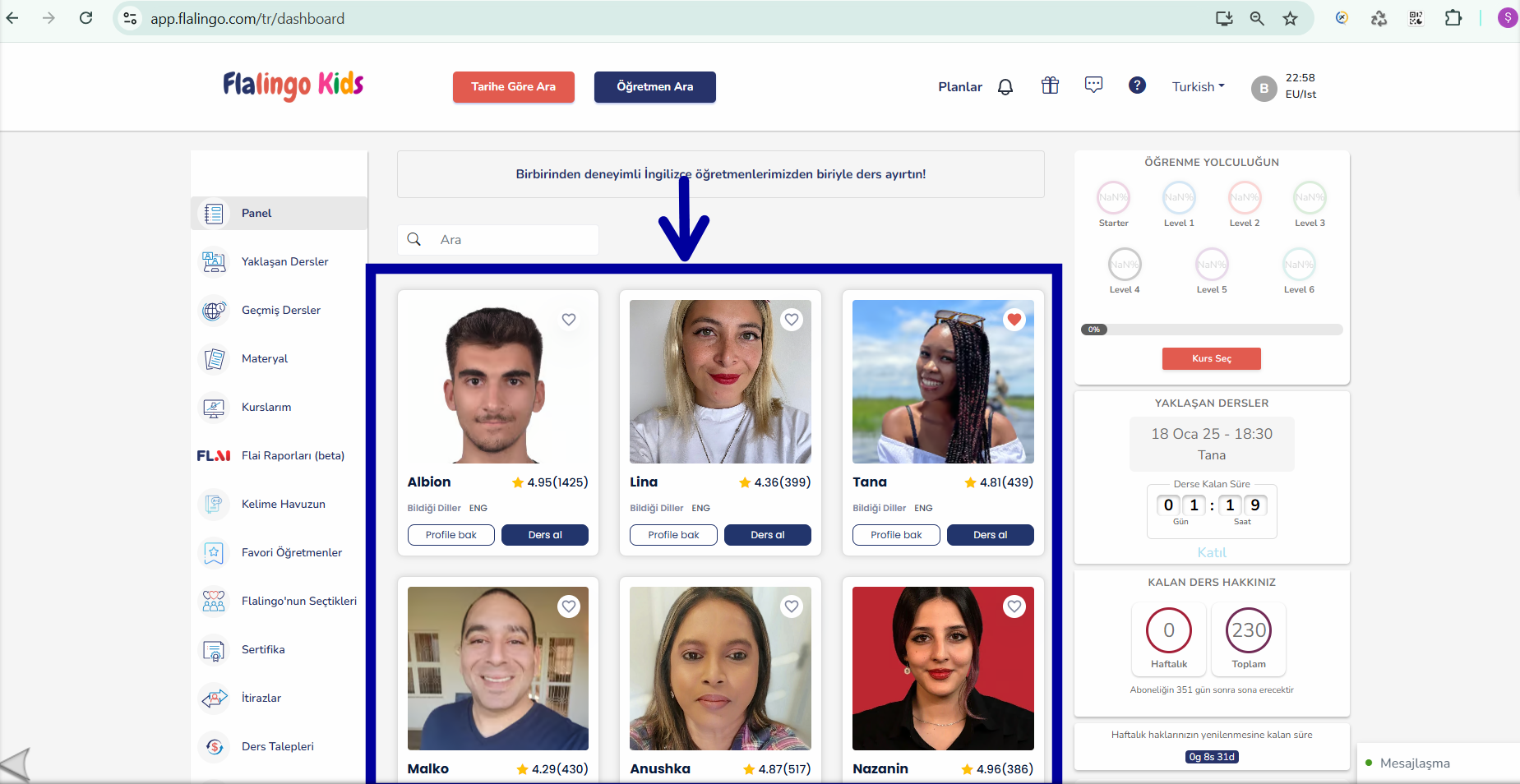Viewport: 1520px width, 784px height.
Task: Click Tarihe Göre Ara button
Action: point(513,86)
